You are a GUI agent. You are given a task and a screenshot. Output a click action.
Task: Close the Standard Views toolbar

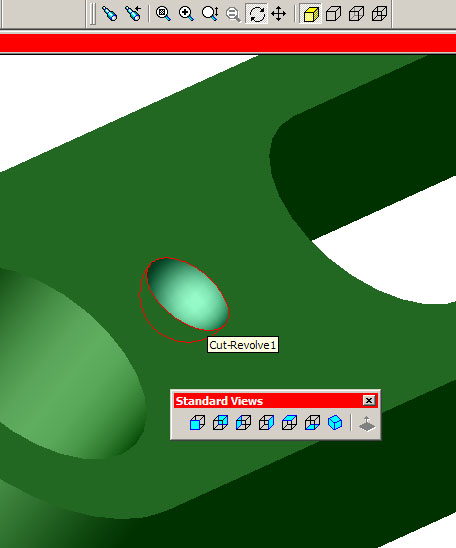(369, 400)
